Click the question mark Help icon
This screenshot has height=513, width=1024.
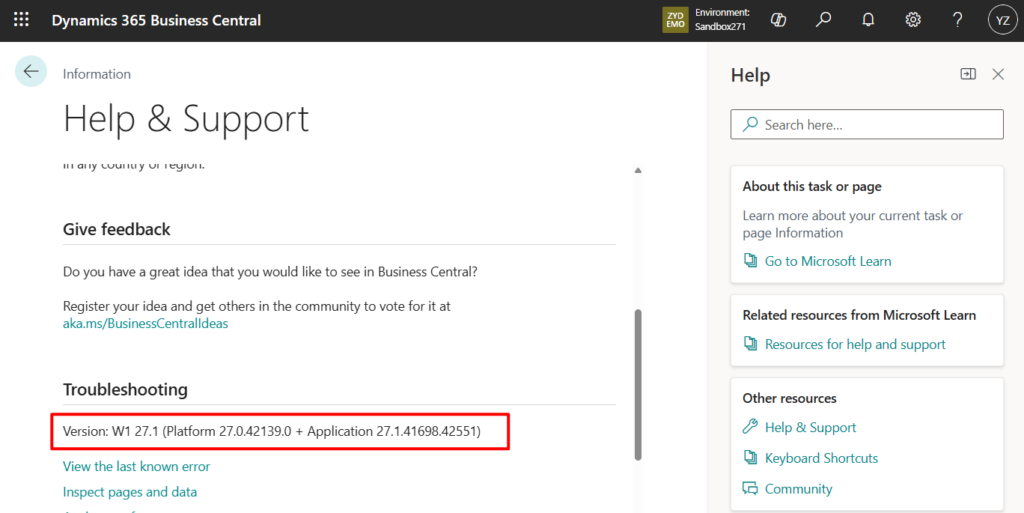tap(957, 20)
